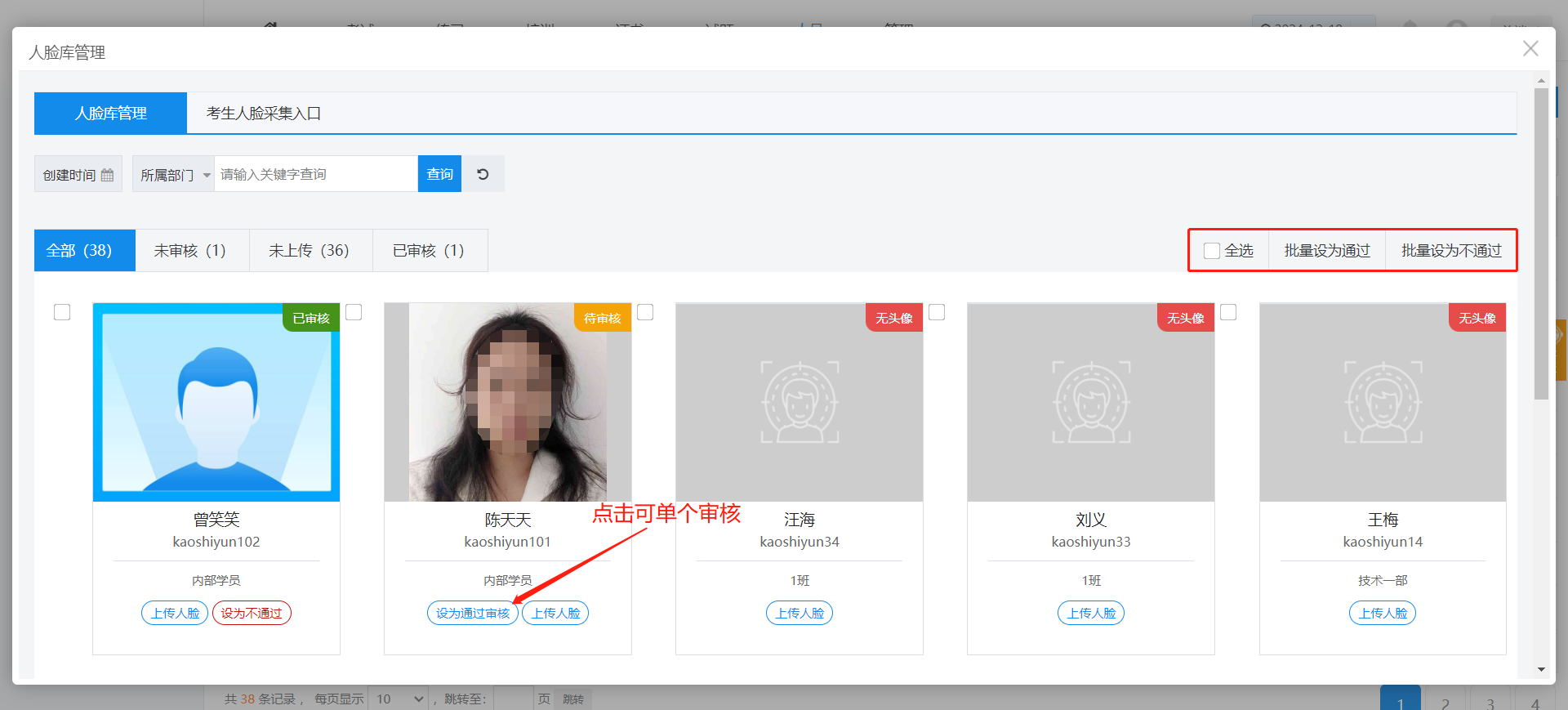Viewport: 1568px width, 710px height.
Task: Click the reset/refresh search icon
Action: (483, 174)
